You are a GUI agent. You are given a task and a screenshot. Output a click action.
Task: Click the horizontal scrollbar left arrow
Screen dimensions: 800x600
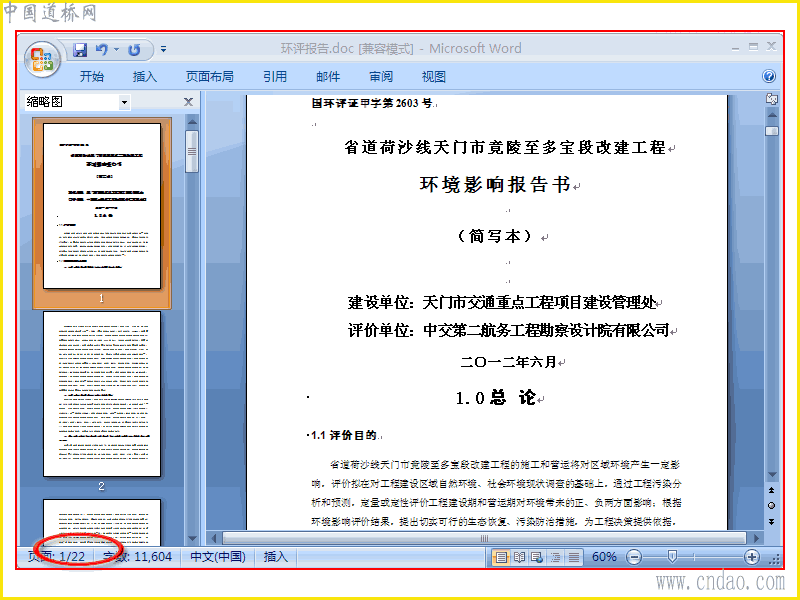[x=214, y=538]
